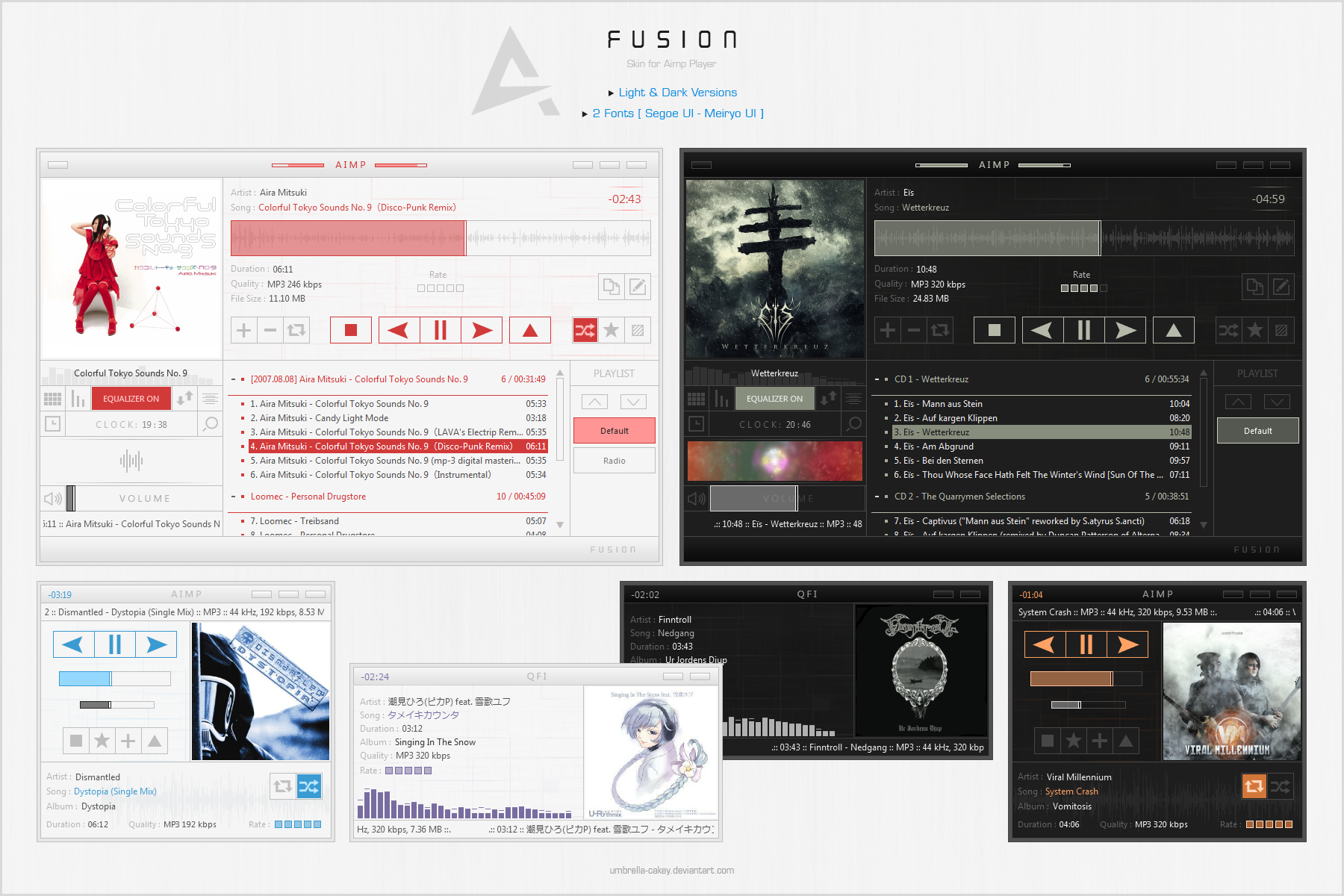1344x896 pixels.
Task: Click the plus icon in the System Crash mini player
Action: [x=1100, y=741]
